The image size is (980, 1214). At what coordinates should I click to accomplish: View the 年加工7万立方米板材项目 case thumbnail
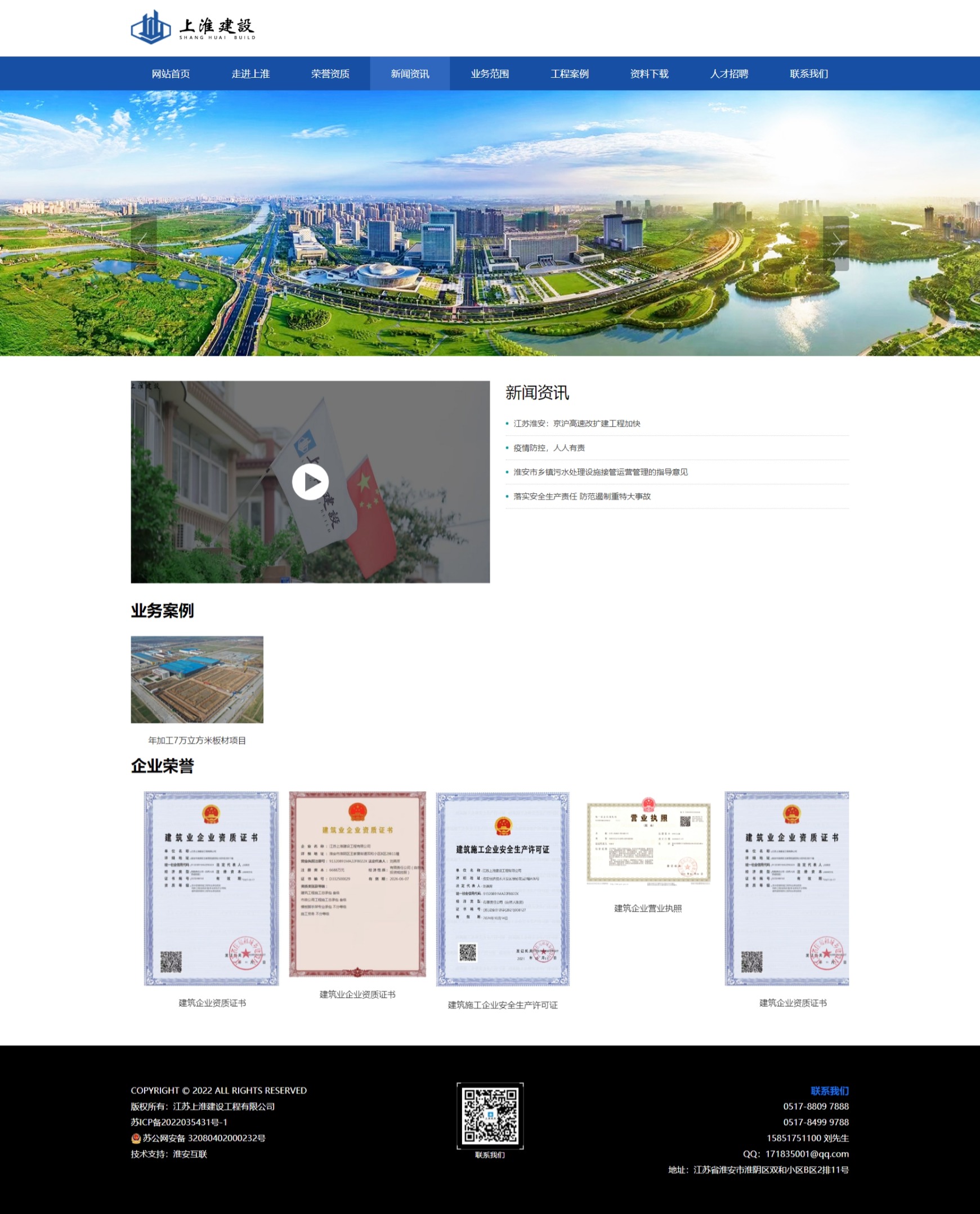[x=197, y=679]
